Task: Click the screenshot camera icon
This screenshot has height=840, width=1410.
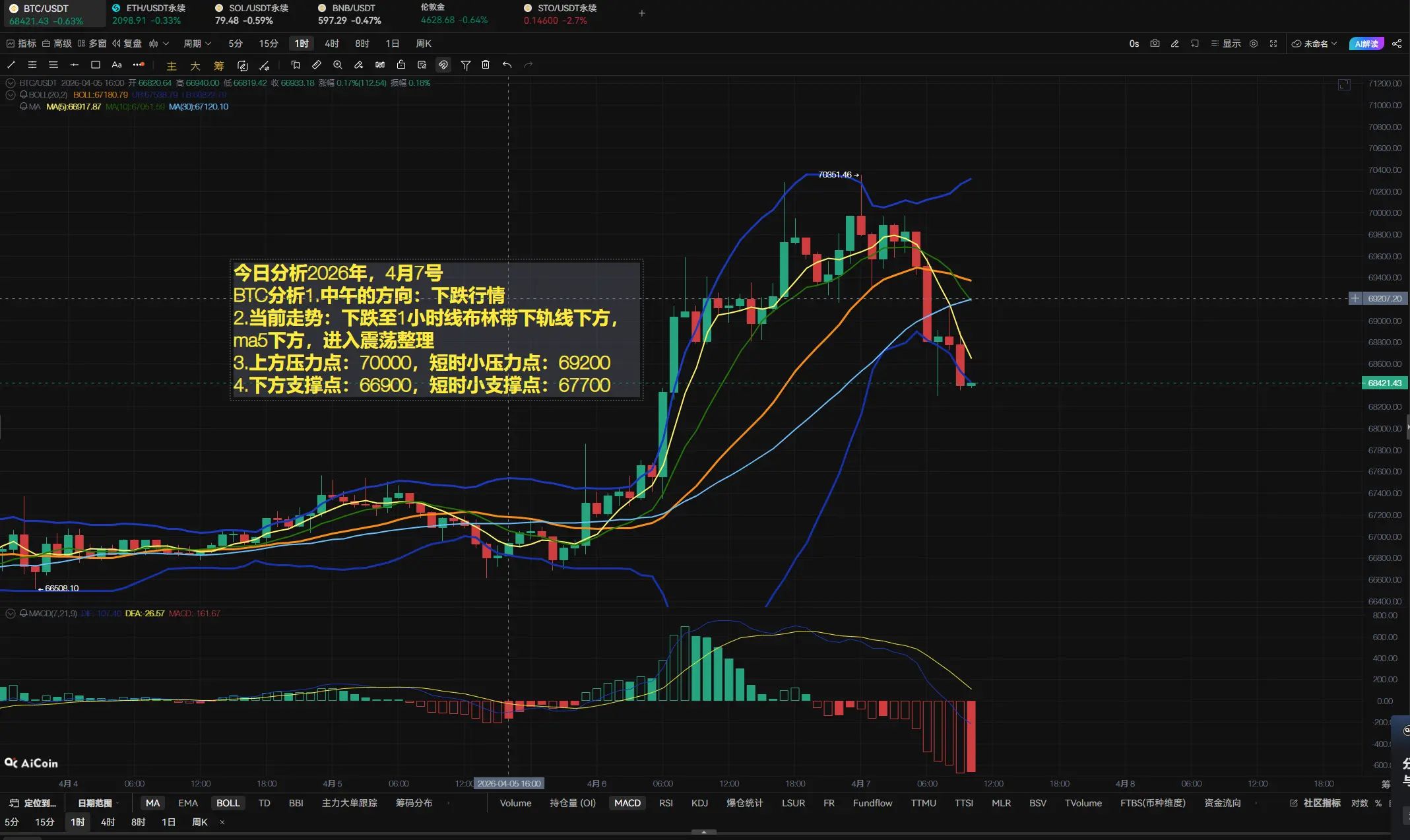Action: tap(1155, 44)
